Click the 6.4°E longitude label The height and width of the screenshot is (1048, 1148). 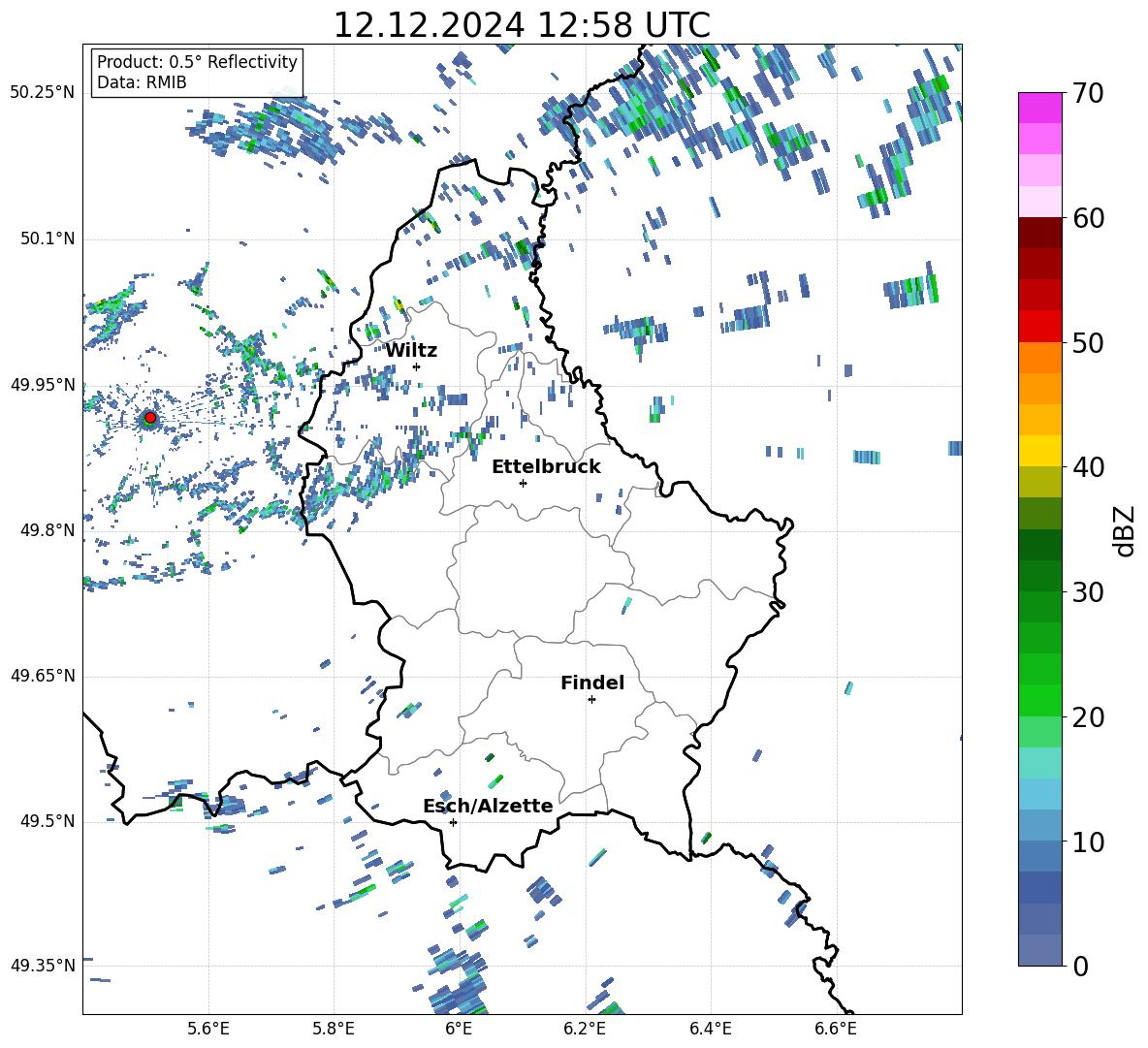click(x=710, y=1029)
